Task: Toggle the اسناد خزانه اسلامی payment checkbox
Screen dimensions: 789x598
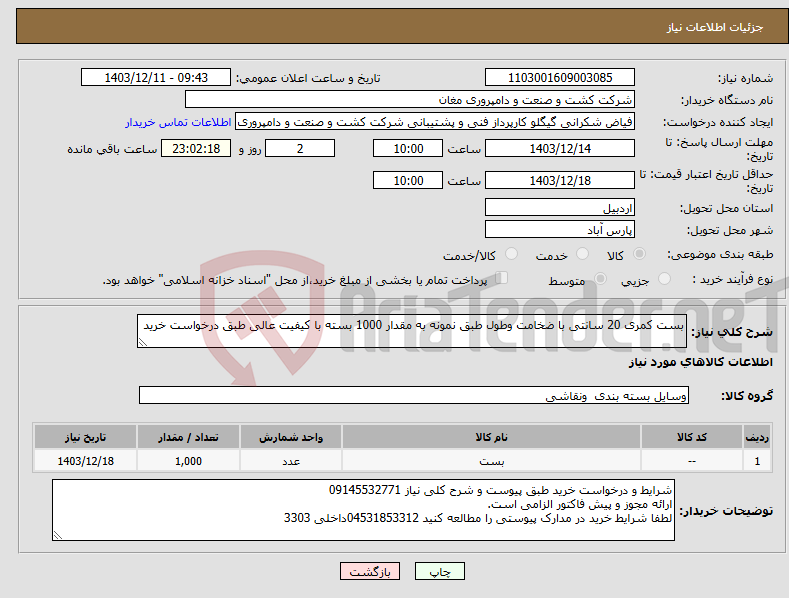Action: pos(502,278)
